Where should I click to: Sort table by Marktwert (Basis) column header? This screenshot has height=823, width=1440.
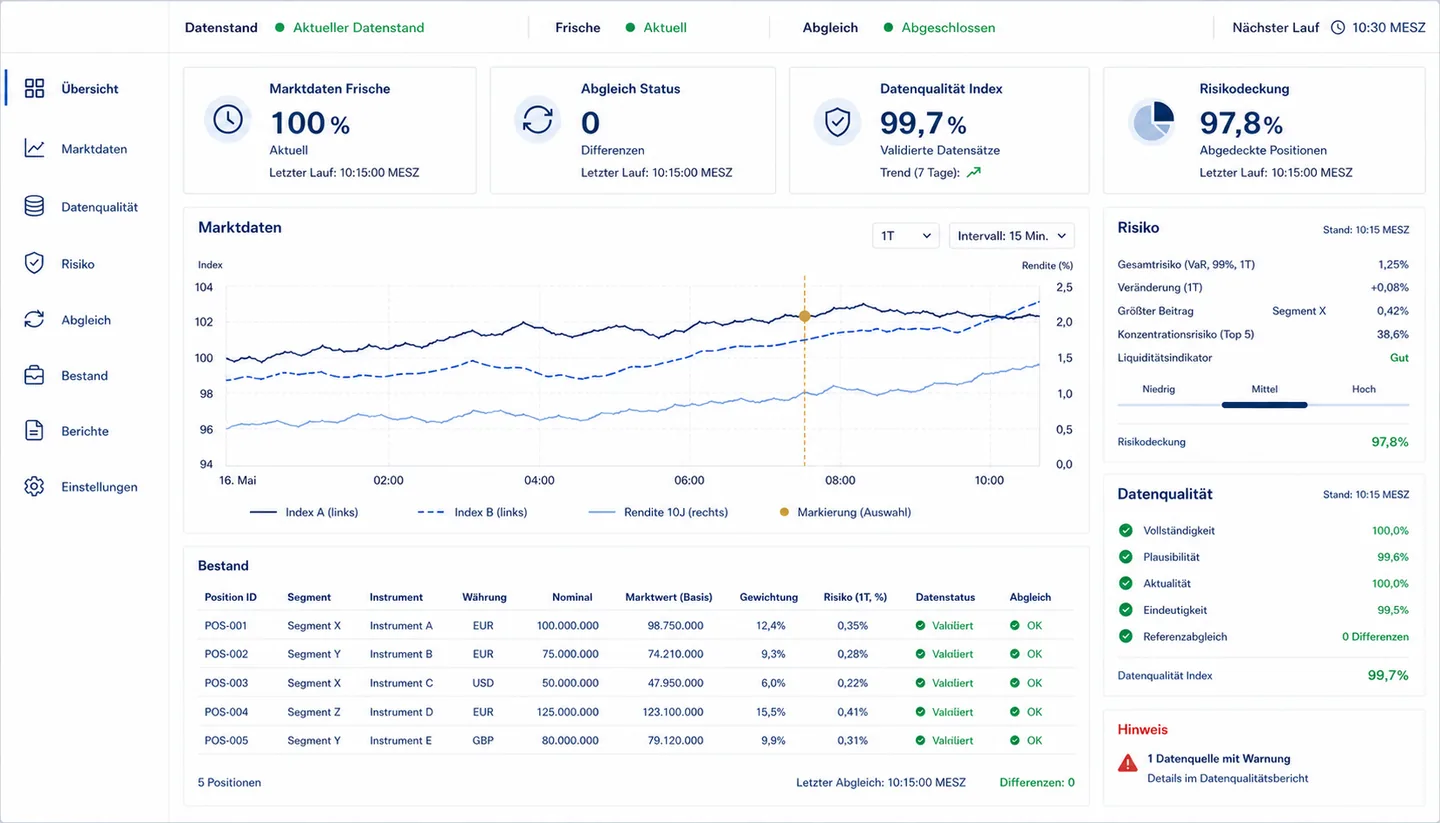pyautogui.click(x=669, y=597)
